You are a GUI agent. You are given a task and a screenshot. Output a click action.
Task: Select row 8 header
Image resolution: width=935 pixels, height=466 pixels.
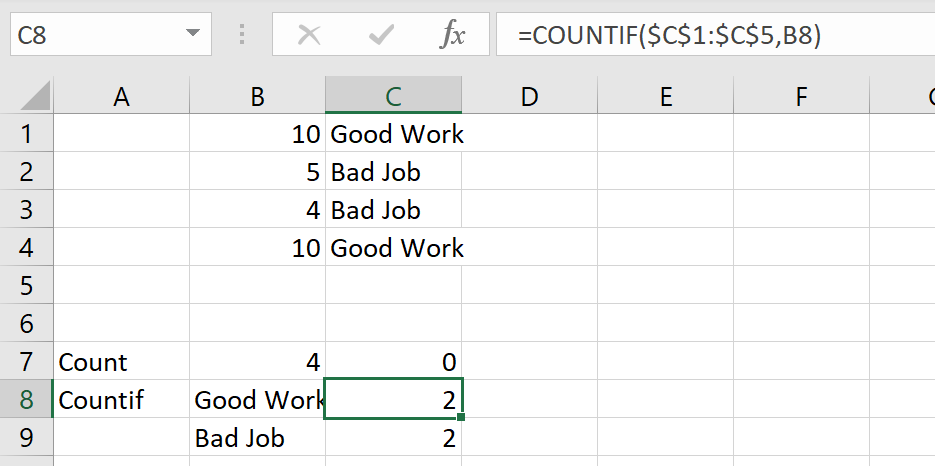[26, 399]
